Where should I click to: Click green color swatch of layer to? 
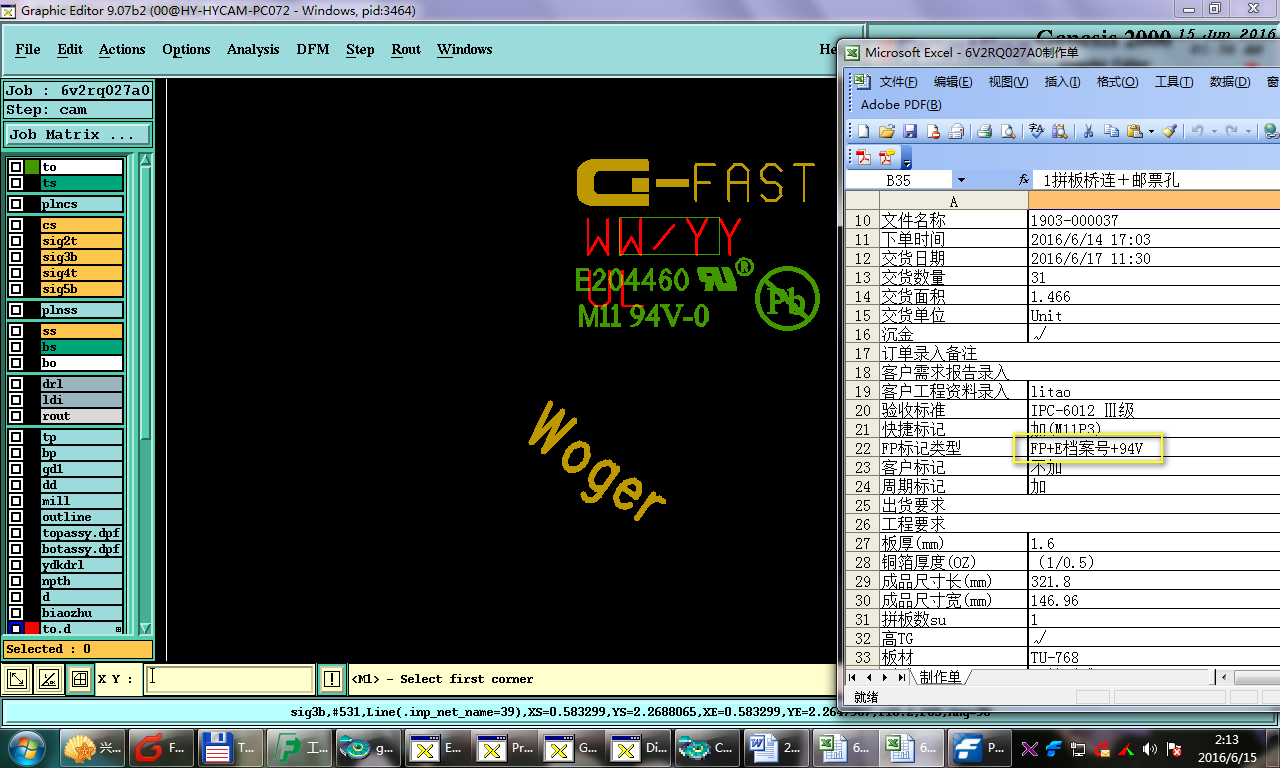pos(32,167)
